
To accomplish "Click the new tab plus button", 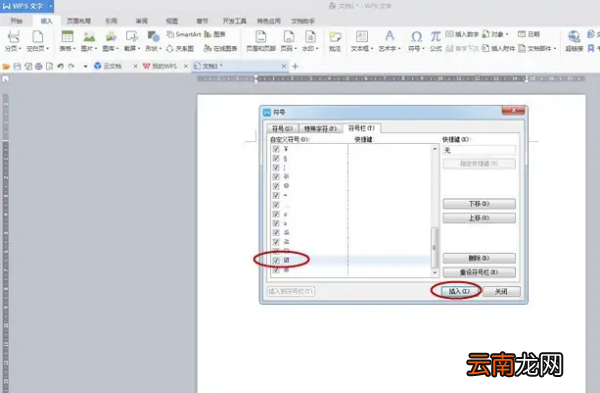I will pyautogui.click(x=295, y=67).
